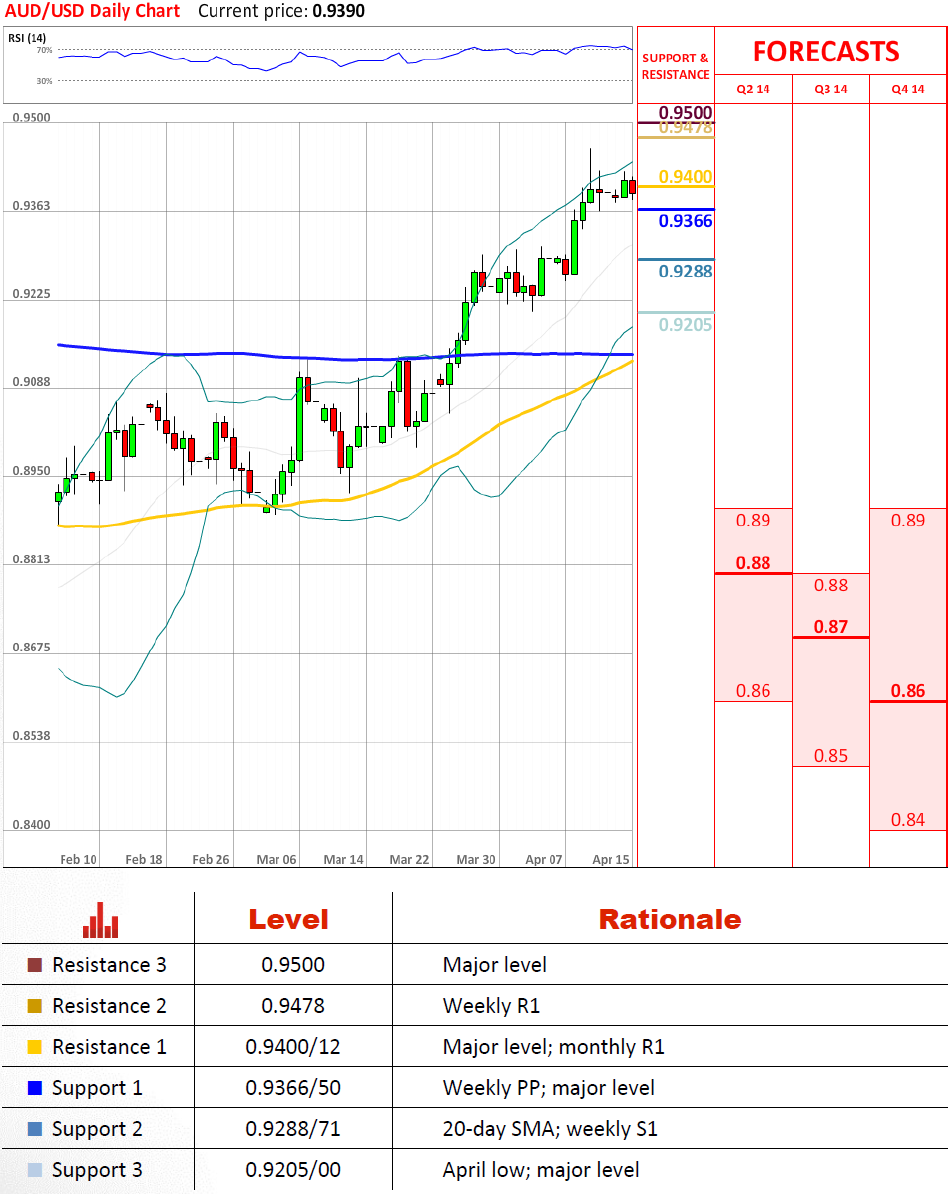This screenshot has height=1194, width=952.
Task: Click the Weekly PP; major level rationale
Action: coord(548,1088)
